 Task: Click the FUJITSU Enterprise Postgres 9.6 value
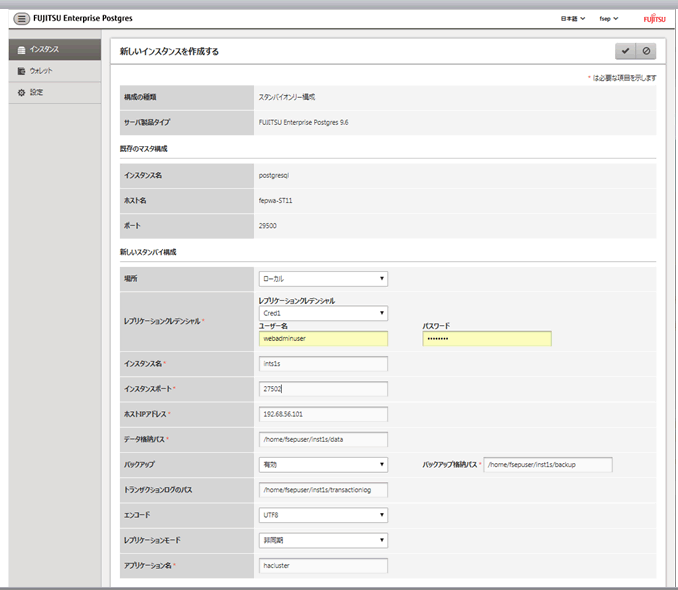[x=304, y=122]
